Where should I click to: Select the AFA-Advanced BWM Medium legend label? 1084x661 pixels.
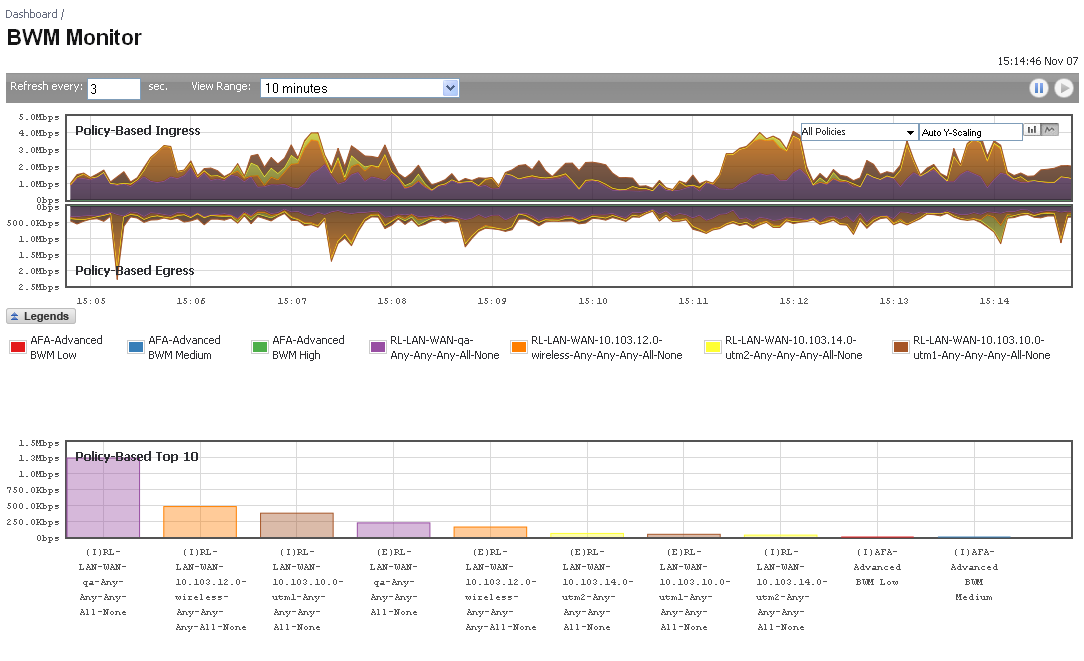tap(185, 347)
